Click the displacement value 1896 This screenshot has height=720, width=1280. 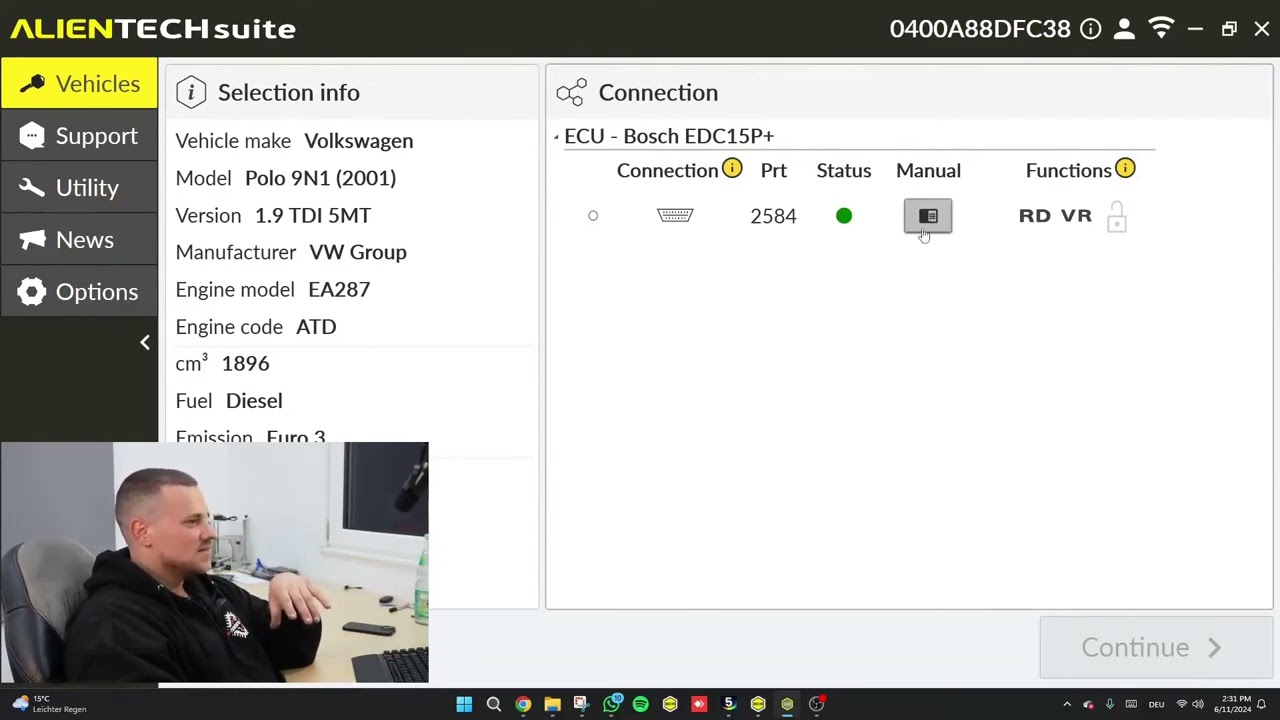point(245,363)
